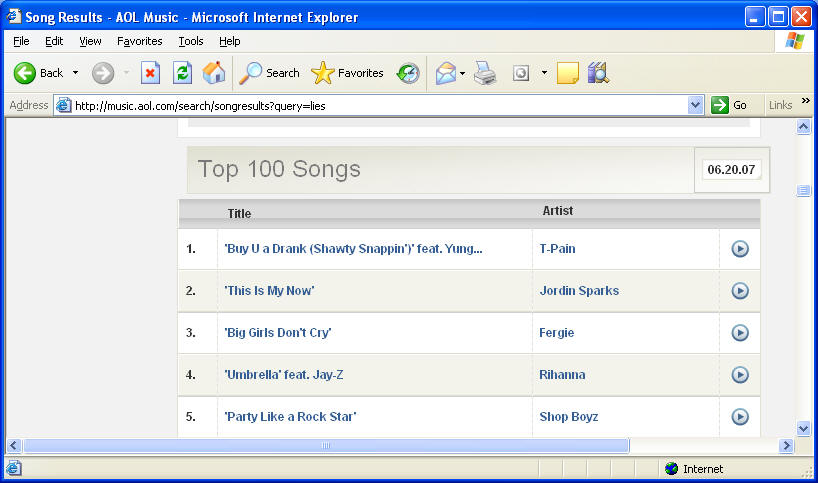Stop loading with the red X icon

tap(150, 73)
